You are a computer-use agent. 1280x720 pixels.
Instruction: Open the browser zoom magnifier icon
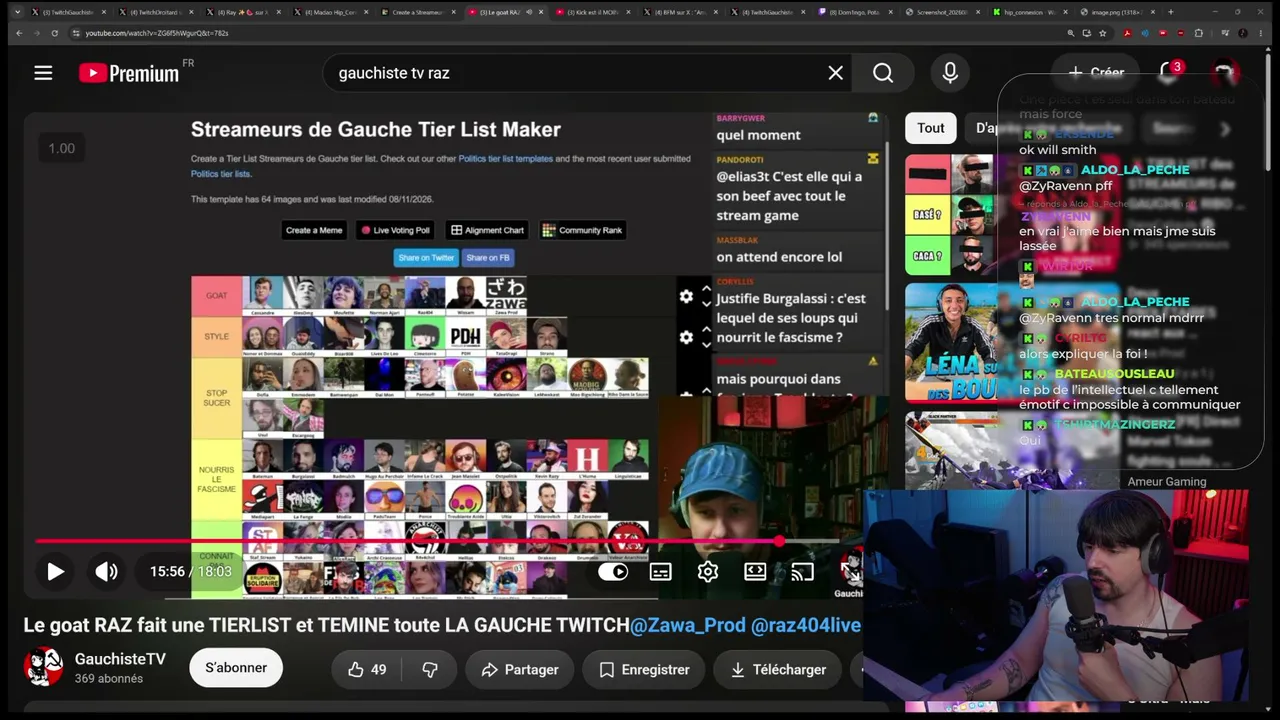(1071, 33)
